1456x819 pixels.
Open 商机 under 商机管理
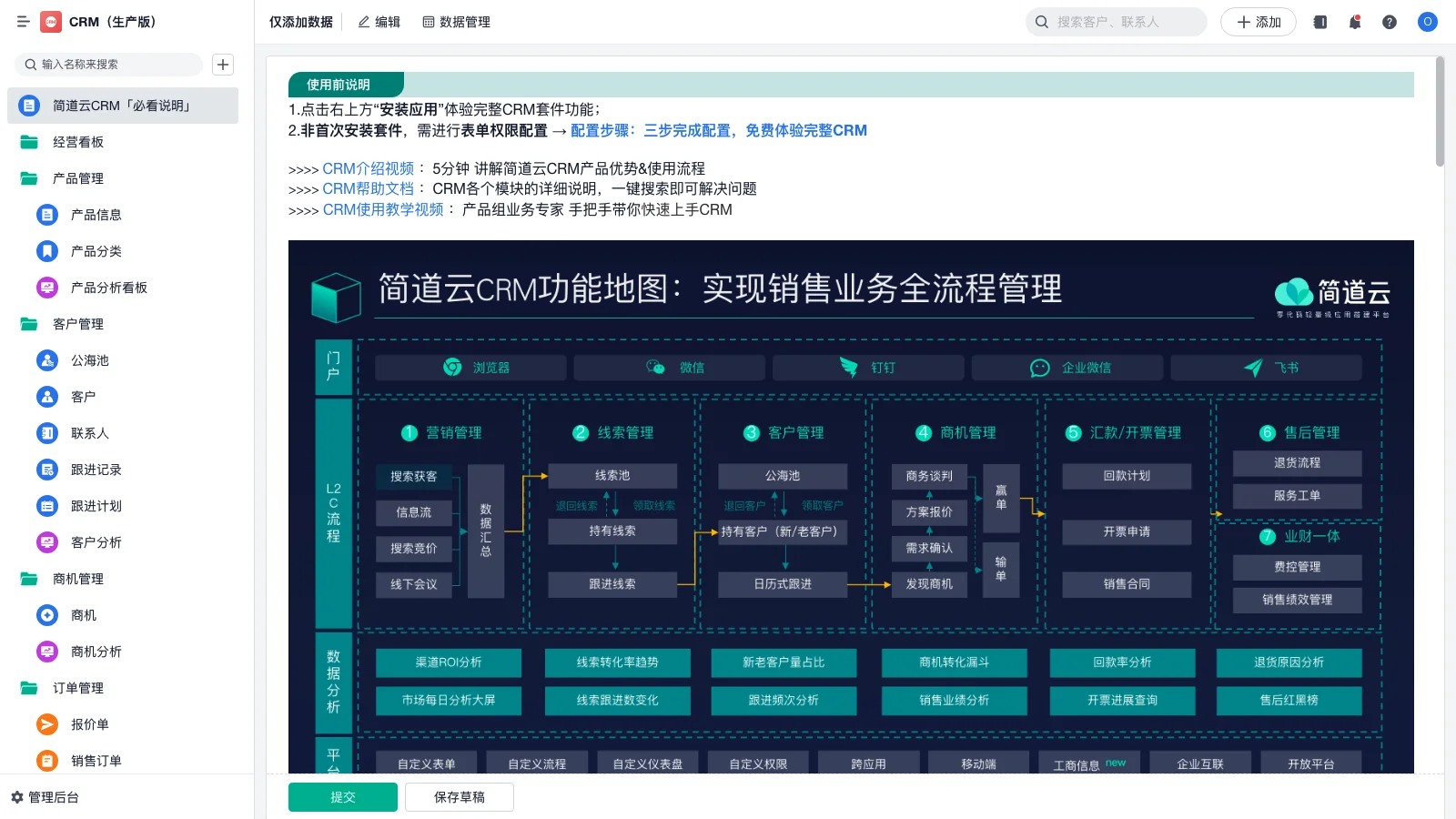click(x=83, y=615)
